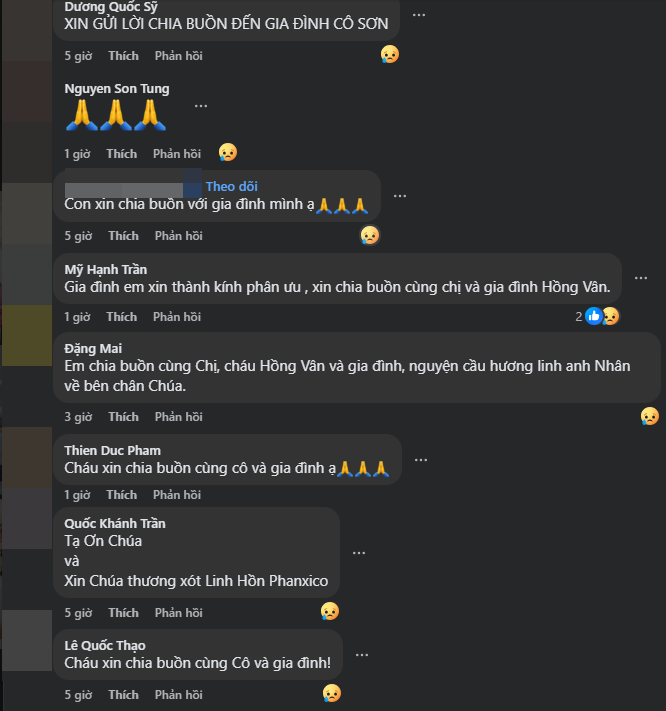Screen dimensions: 666x711
Task: View sad reaction on Đặng Mai's comment
Action: point(649,416)
